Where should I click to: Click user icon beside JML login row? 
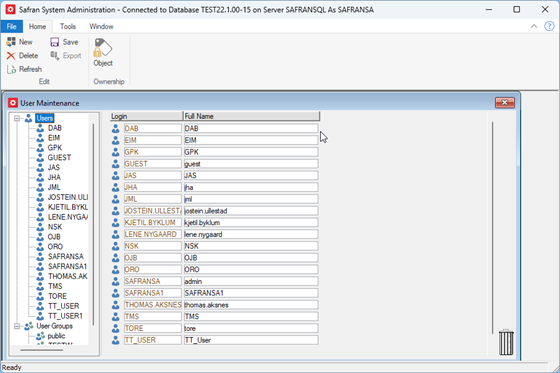point(115,199)
